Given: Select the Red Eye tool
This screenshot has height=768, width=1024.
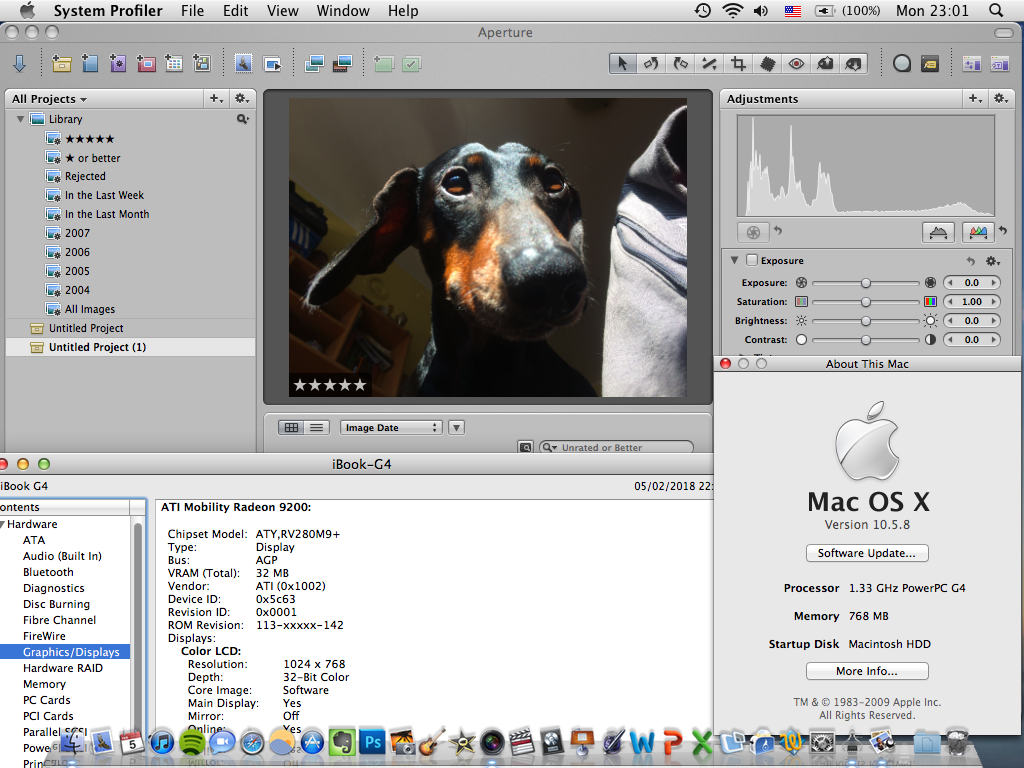Looking at the screenshot, I should click(x=796, y=63).
